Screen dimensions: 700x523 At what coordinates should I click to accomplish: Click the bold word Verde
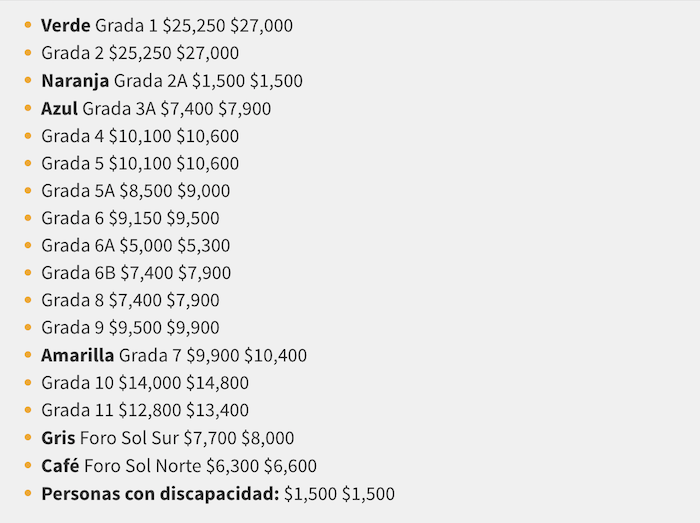[x=66, y=26]
